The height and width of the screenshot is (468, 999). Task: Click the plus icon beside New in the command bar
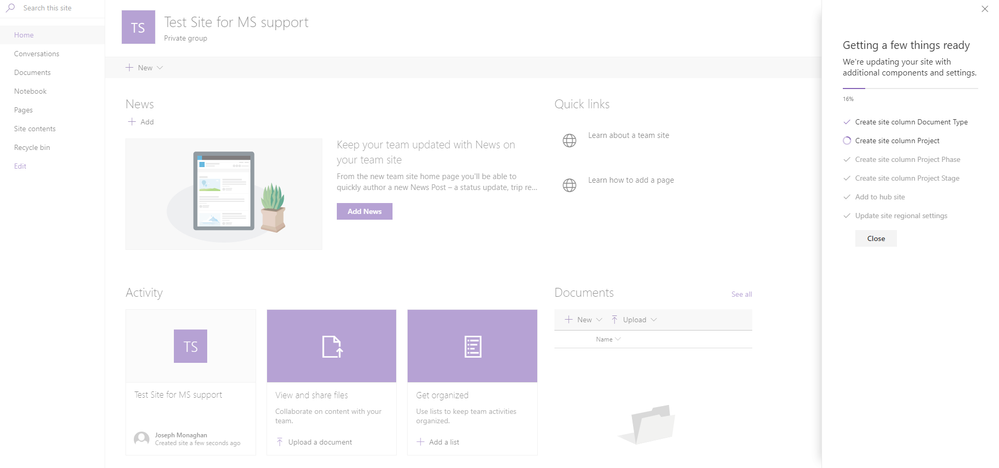click(x=129, y=67)
